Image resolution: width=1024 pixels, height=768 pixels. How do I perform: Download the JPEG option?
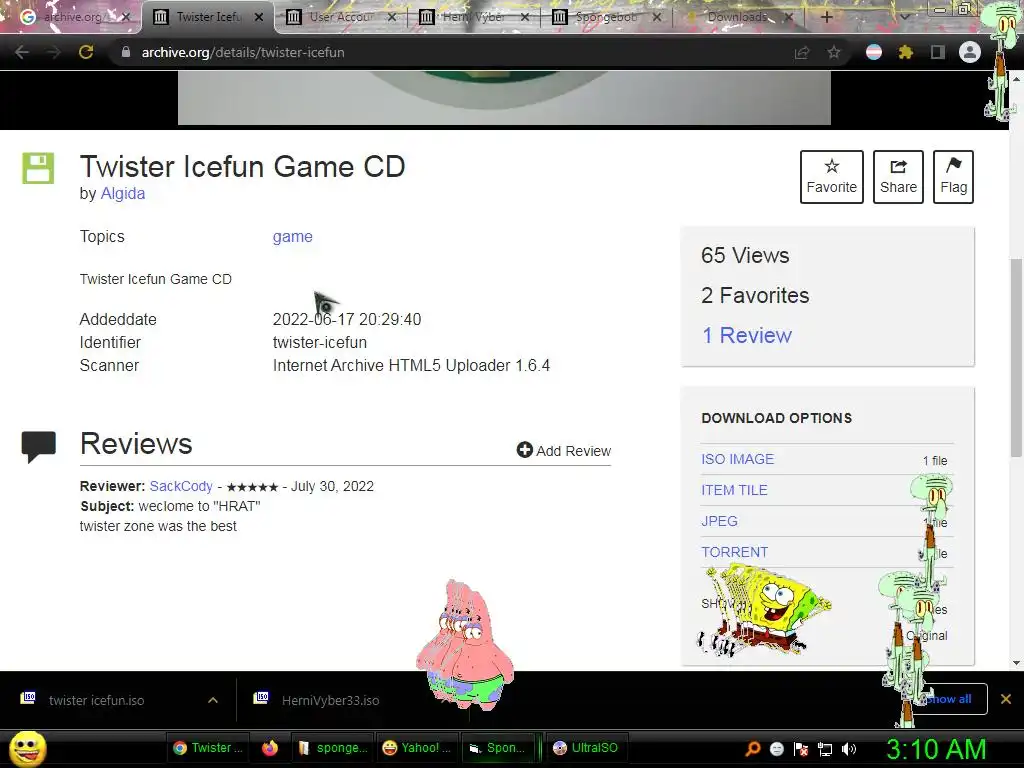coord(719,521)
